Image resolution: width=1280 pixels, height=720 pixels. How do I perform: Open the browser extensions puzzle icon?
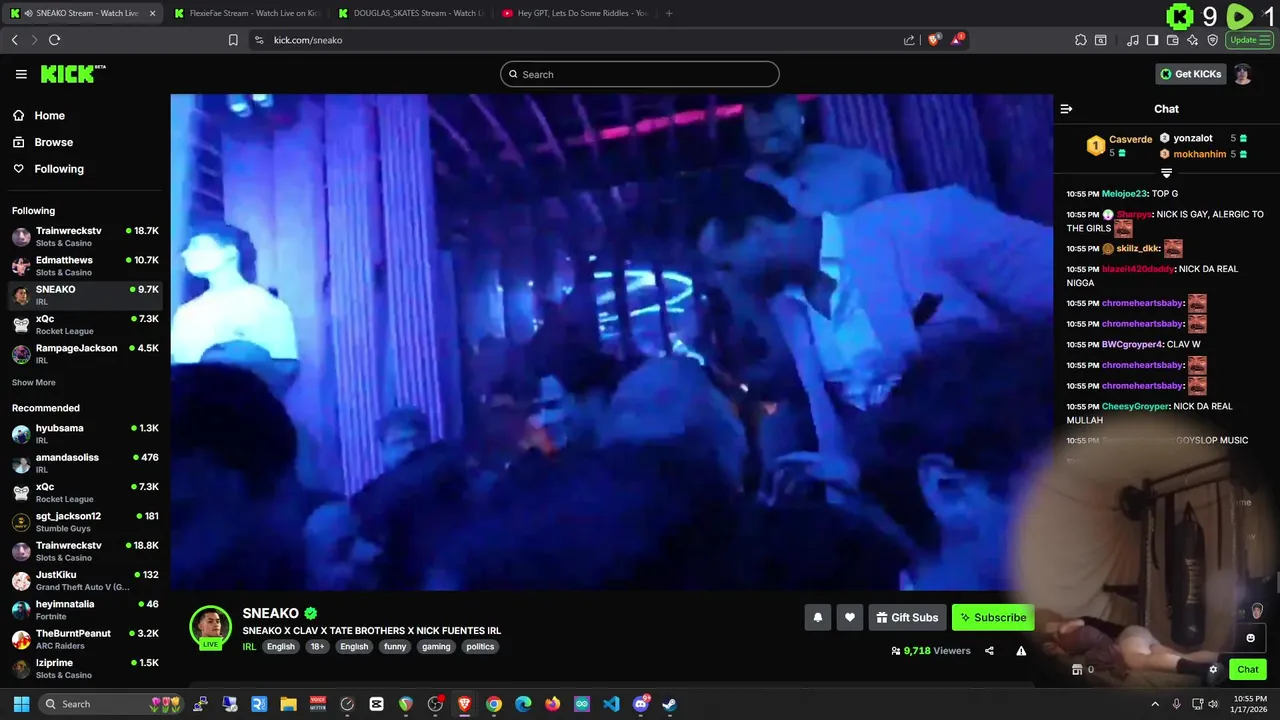pos(1081,40)
